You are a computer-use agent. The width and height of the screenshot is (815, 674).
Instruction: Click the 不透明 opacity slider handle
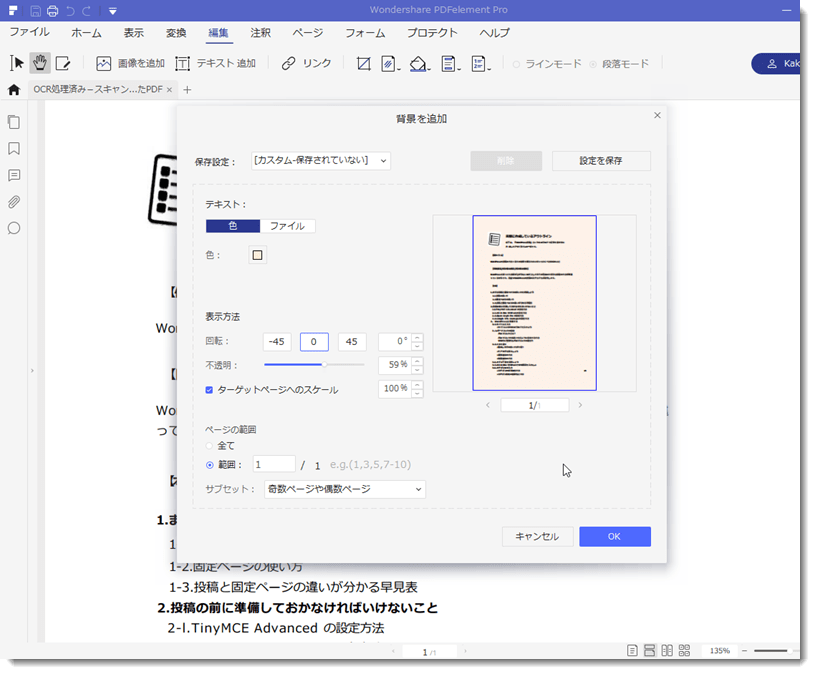pos(324,365)
